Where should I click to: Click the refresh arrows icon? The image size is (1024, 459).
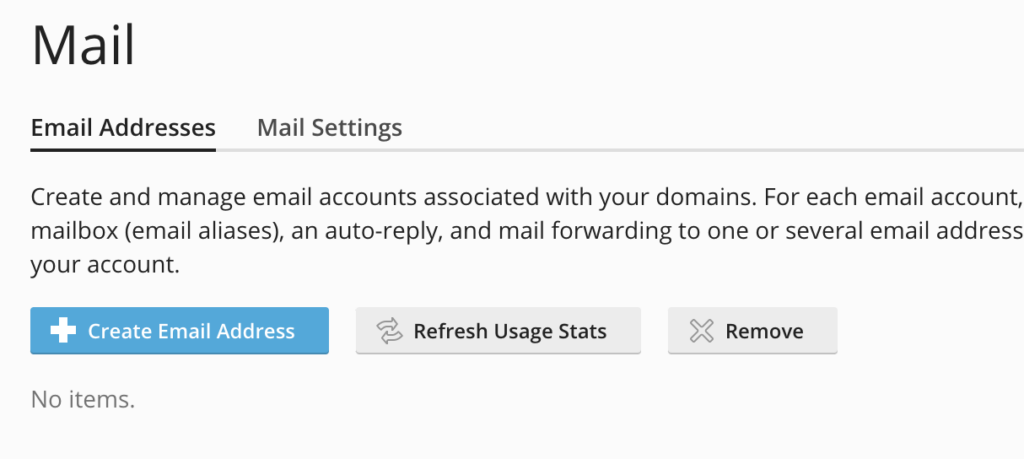tap(388, 331)
